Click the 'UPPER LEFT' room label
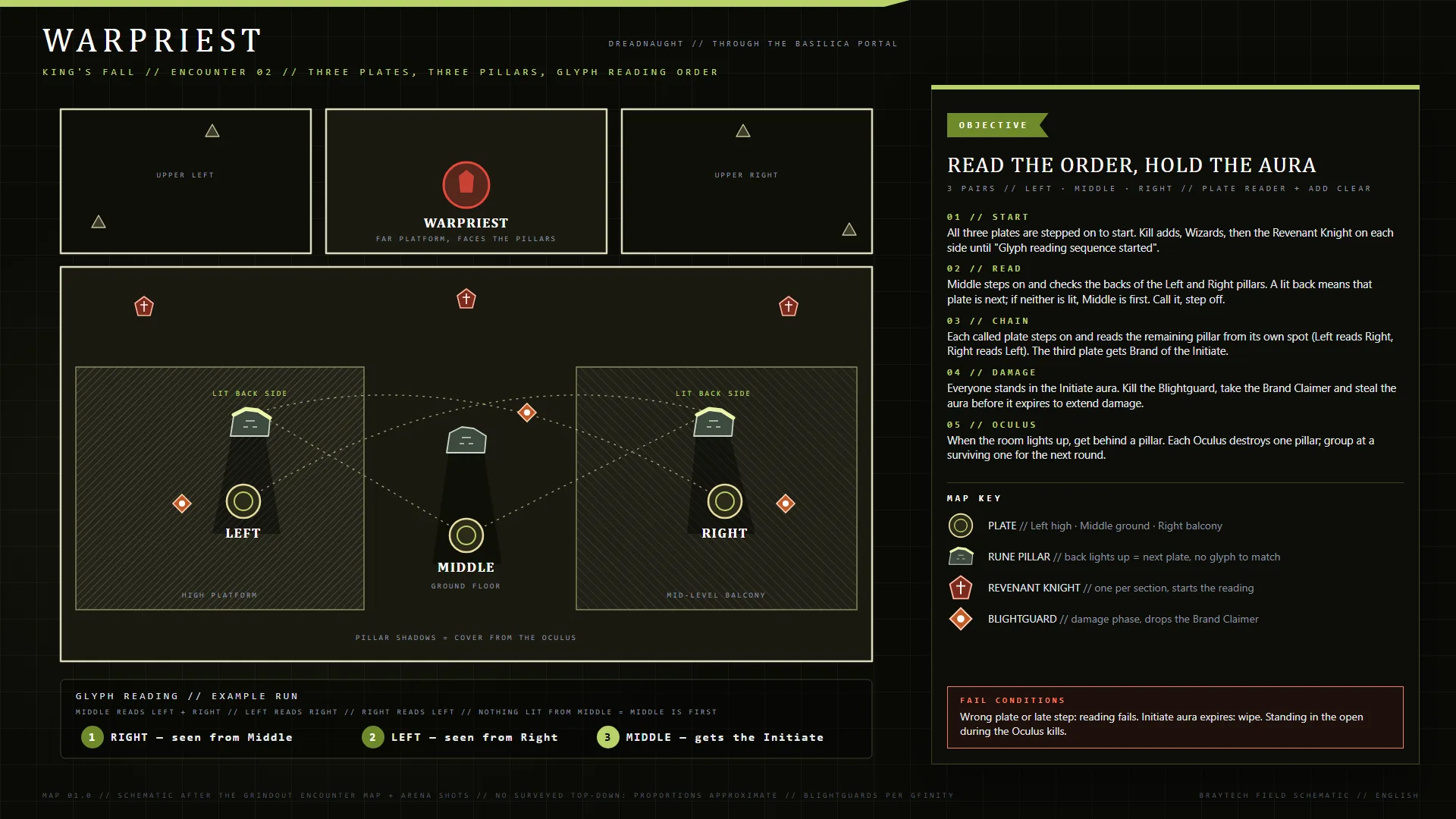 pos(185,175)
